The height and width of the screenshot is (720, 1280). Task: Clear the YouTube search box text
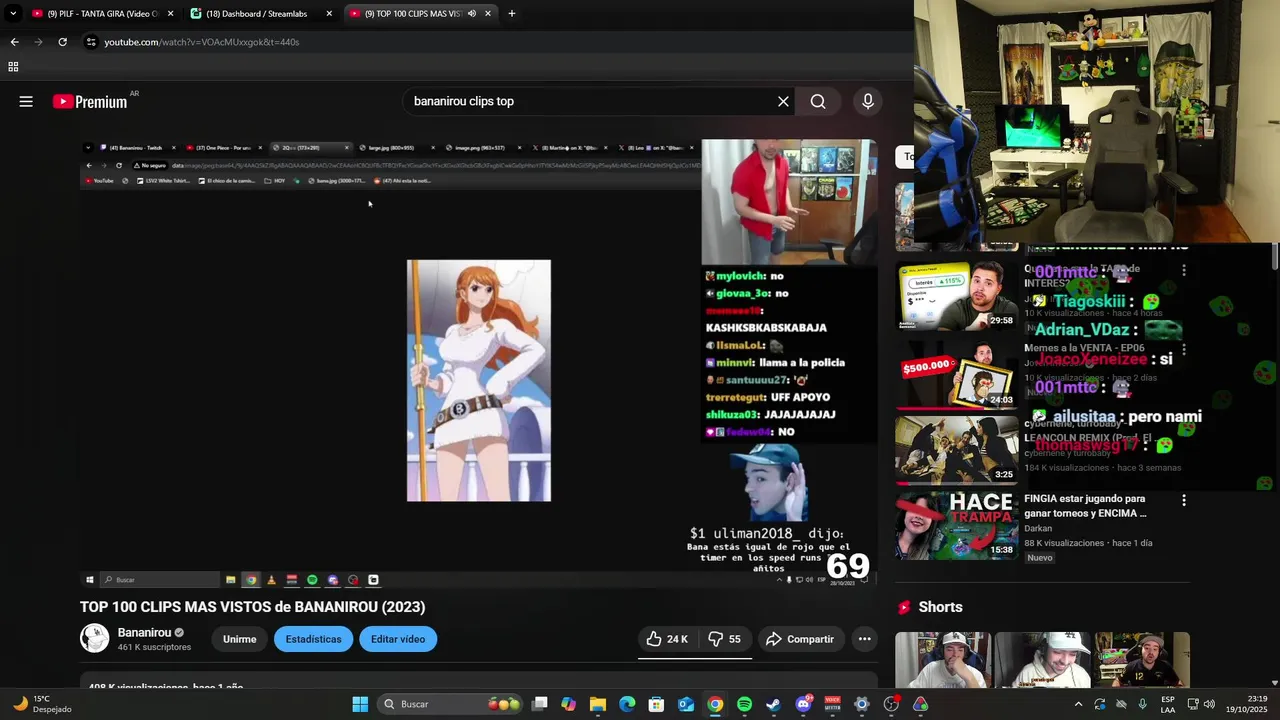783,101
